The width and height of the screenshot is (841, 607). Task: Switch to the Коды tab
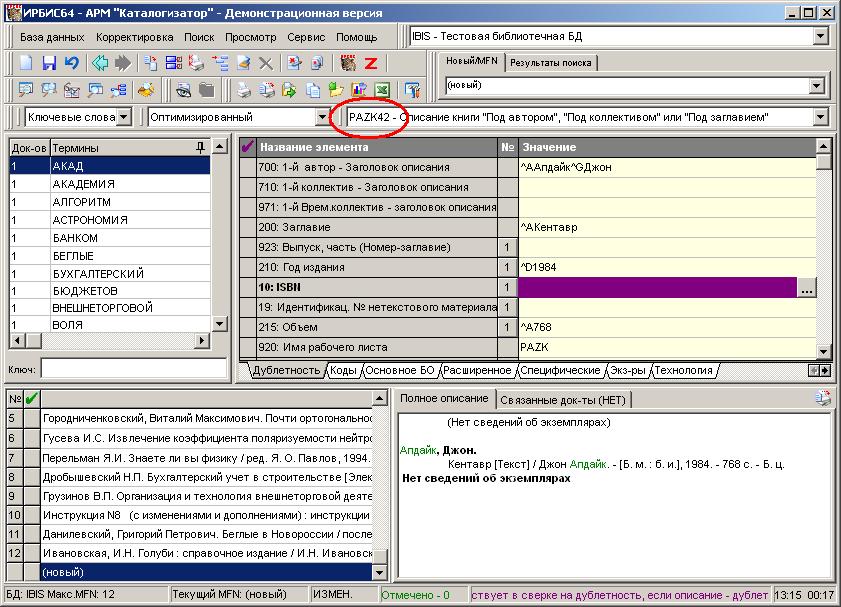343,370
